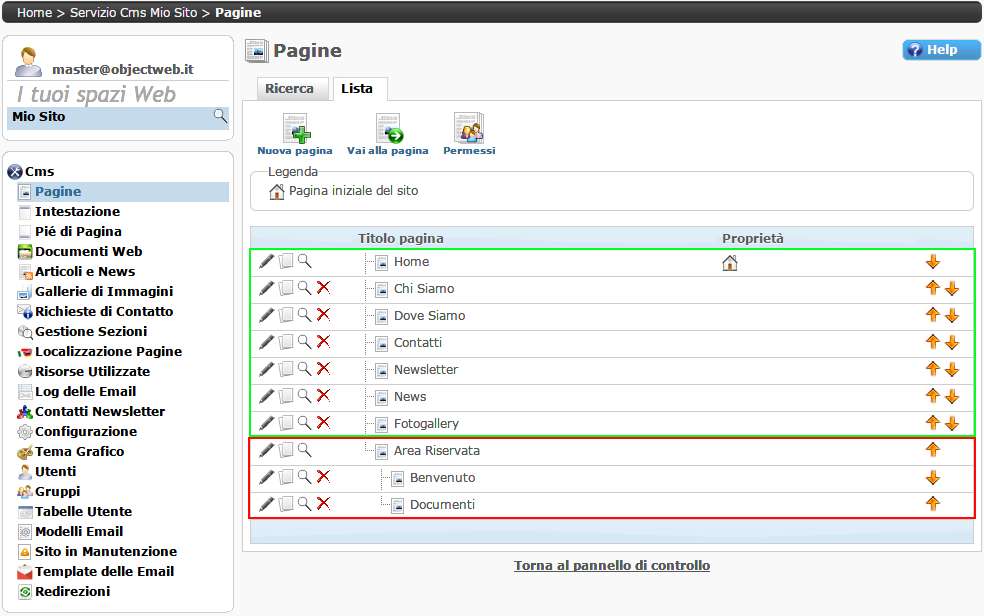Open Articoli e News in sidebar
Screen dimensions: 984x616
click(x=85, y=271)
